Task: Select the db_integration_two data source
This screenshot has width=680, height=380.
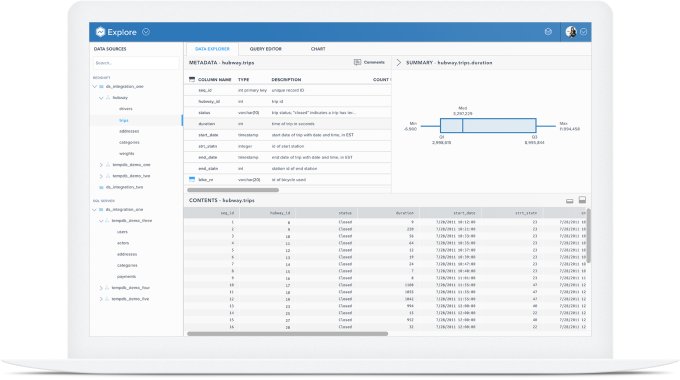Action: click(x=124, y=187)
